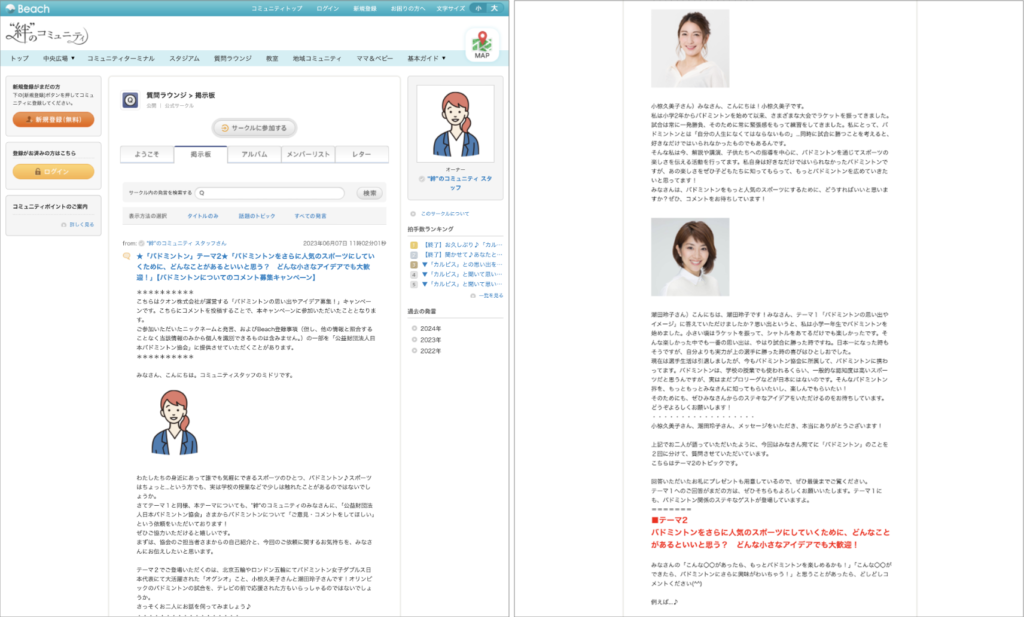The image size is (1024, 617).
Task: Open the バドミントン テーマ2 topic title link
Action: (x=255, y=266)
